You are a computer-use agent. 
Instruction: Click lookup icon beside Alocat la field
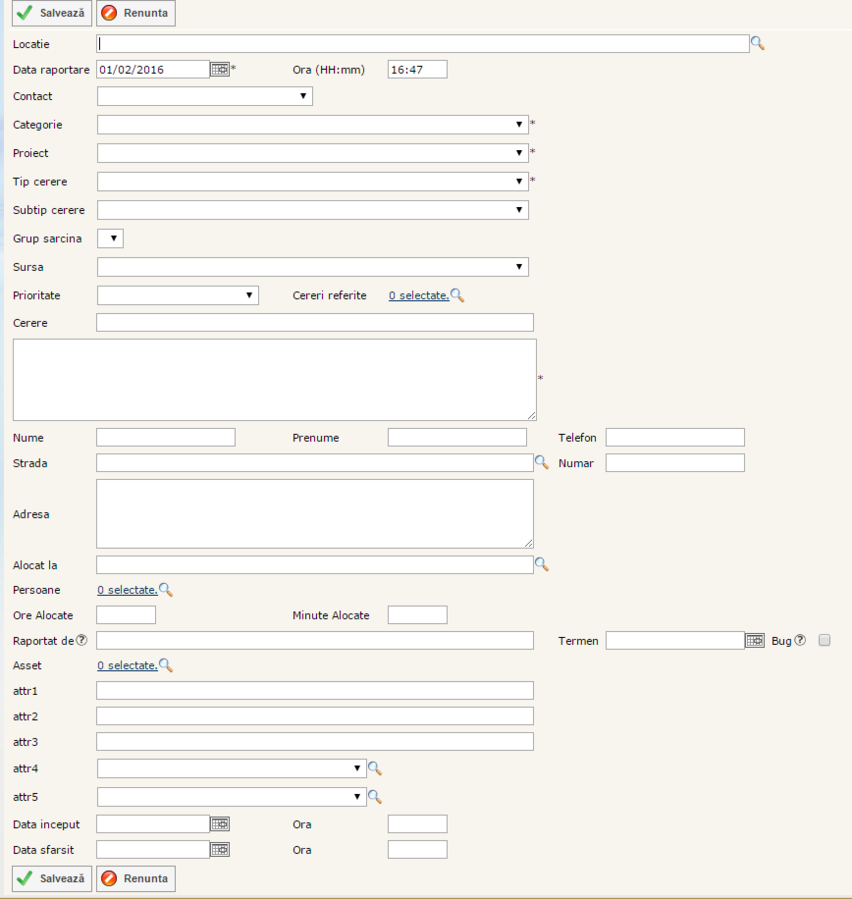541,564
